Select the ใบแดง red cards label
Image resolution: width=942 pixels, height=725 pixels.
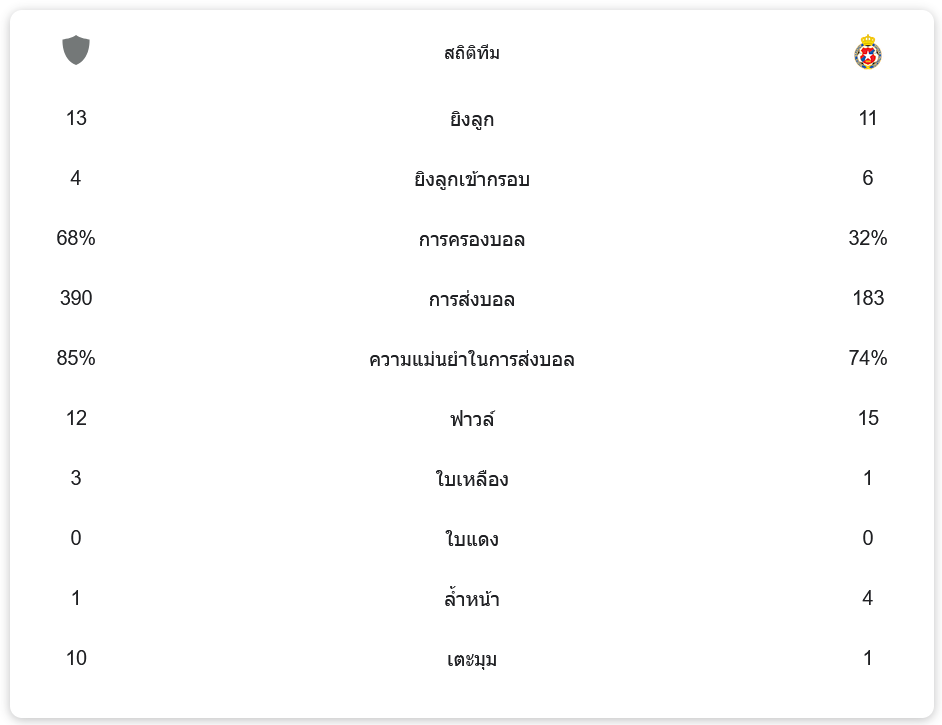click(472, 540)
